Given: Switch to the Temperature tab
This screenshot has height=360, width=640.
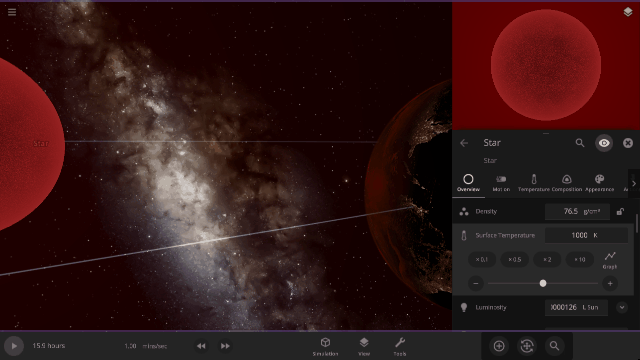Looking at the screenshot, I should point(533,183).
